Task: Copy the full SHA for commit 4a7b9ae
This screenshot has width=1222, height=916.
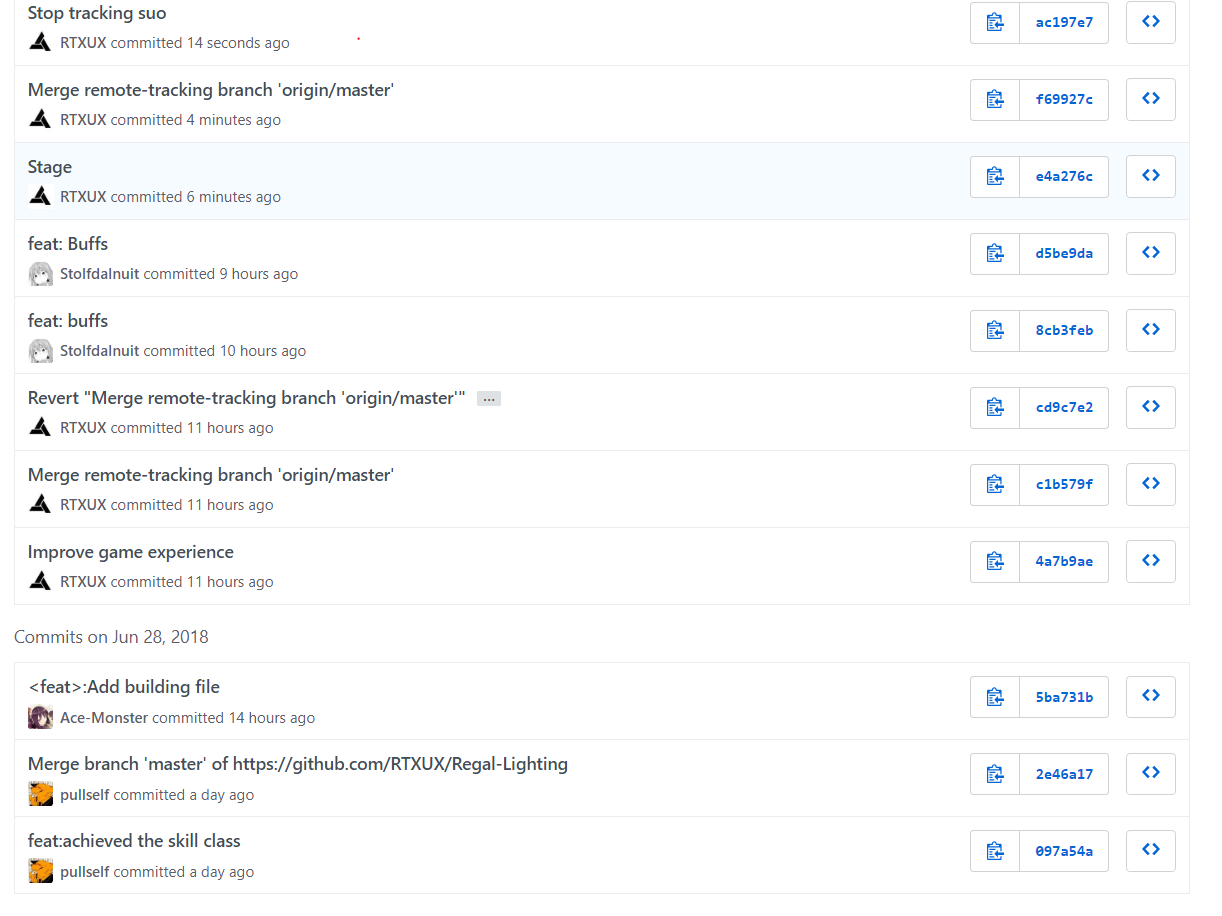Action: pyautogui.click(x=995, y=561)
